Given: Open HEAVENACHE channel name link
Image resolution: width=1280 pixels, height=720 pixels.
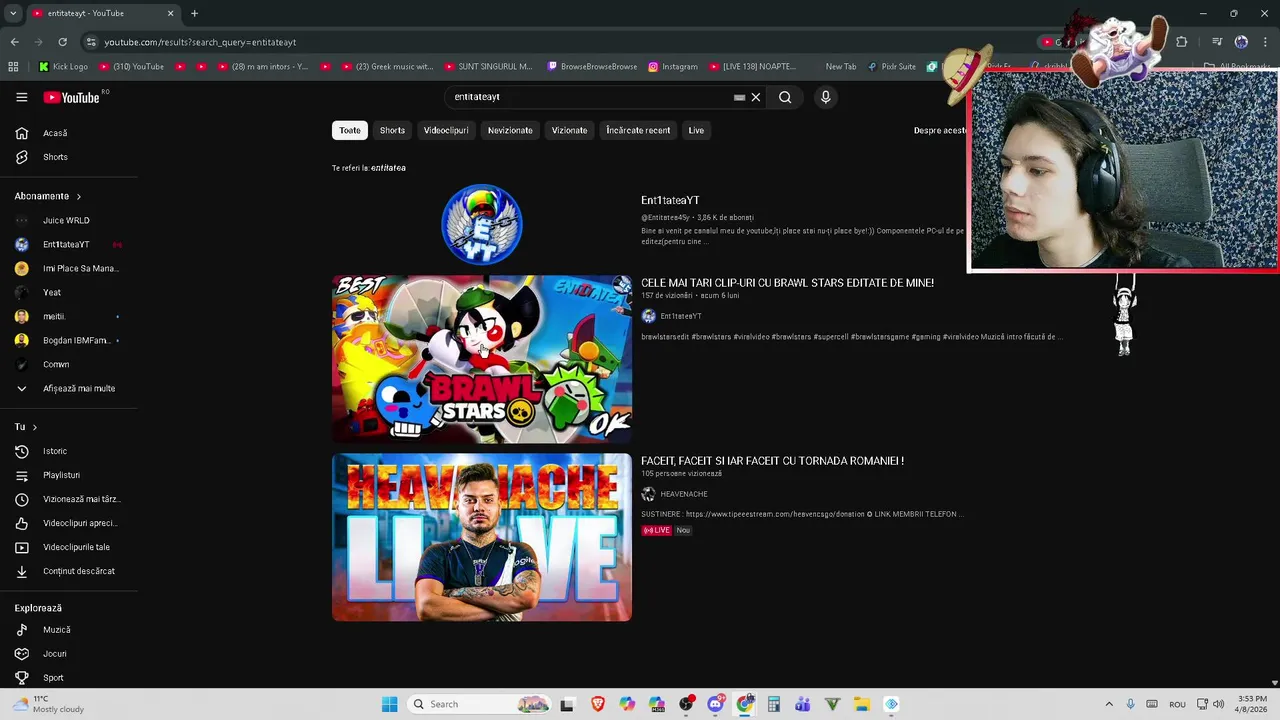Looking at the screenshot, I should (684, 494).
